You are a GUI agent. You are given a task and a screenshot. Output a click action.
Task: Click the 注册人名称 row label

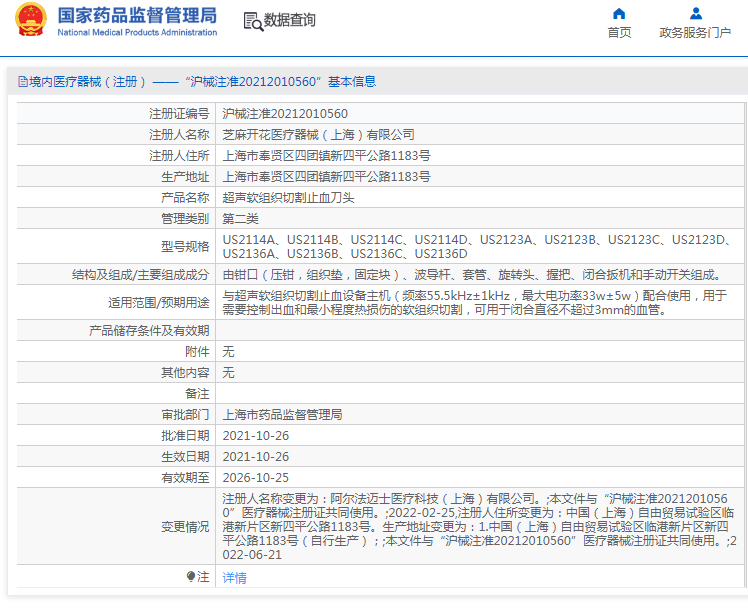coord(179,134)
